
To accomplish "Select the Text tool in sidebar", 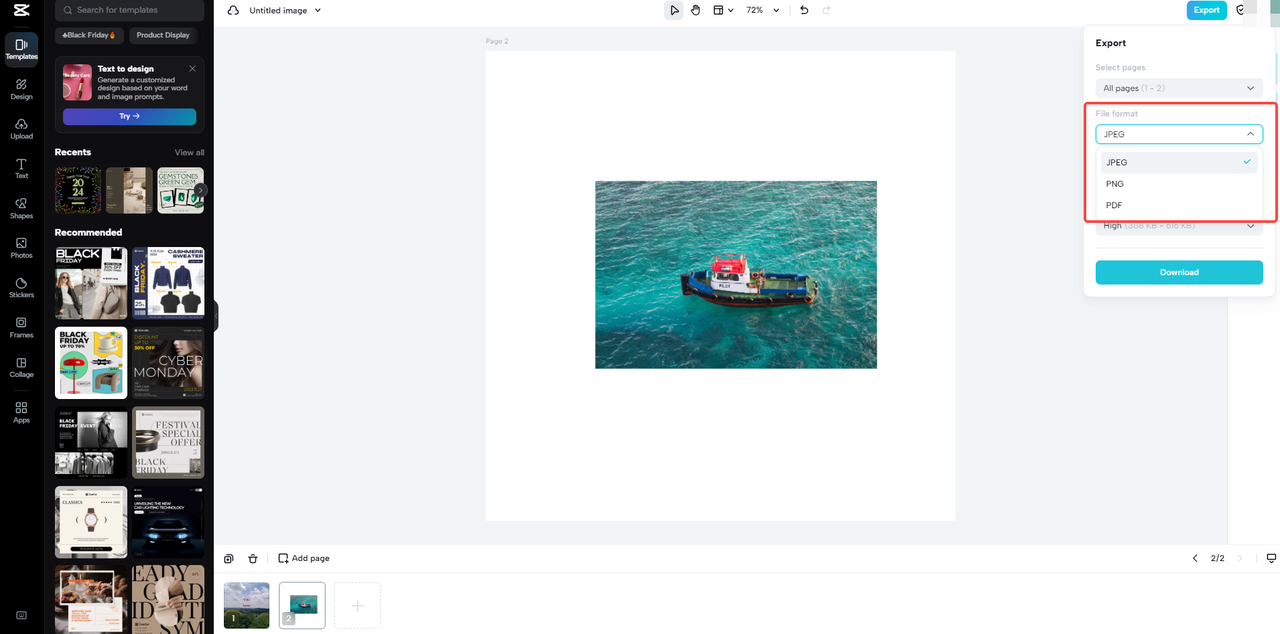I will 21,168.
